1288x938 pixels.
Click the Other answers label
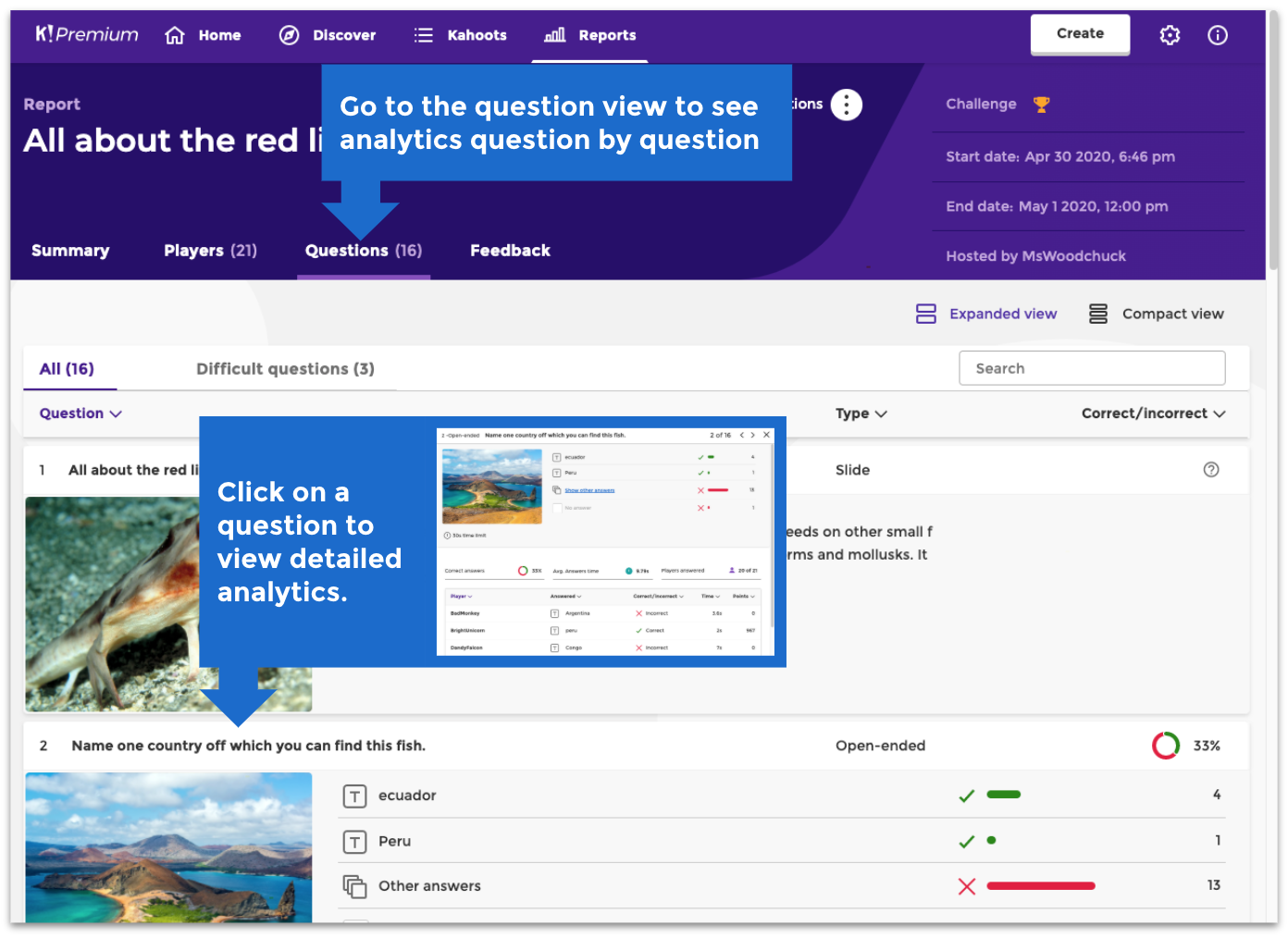(429, 886)
